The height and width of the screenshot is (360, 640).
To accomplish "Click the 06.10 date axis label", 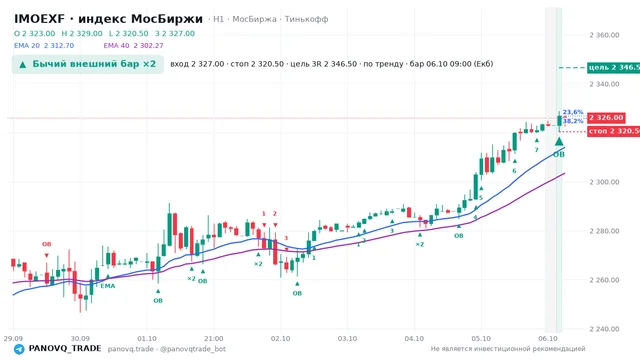I will click(548, 339).
